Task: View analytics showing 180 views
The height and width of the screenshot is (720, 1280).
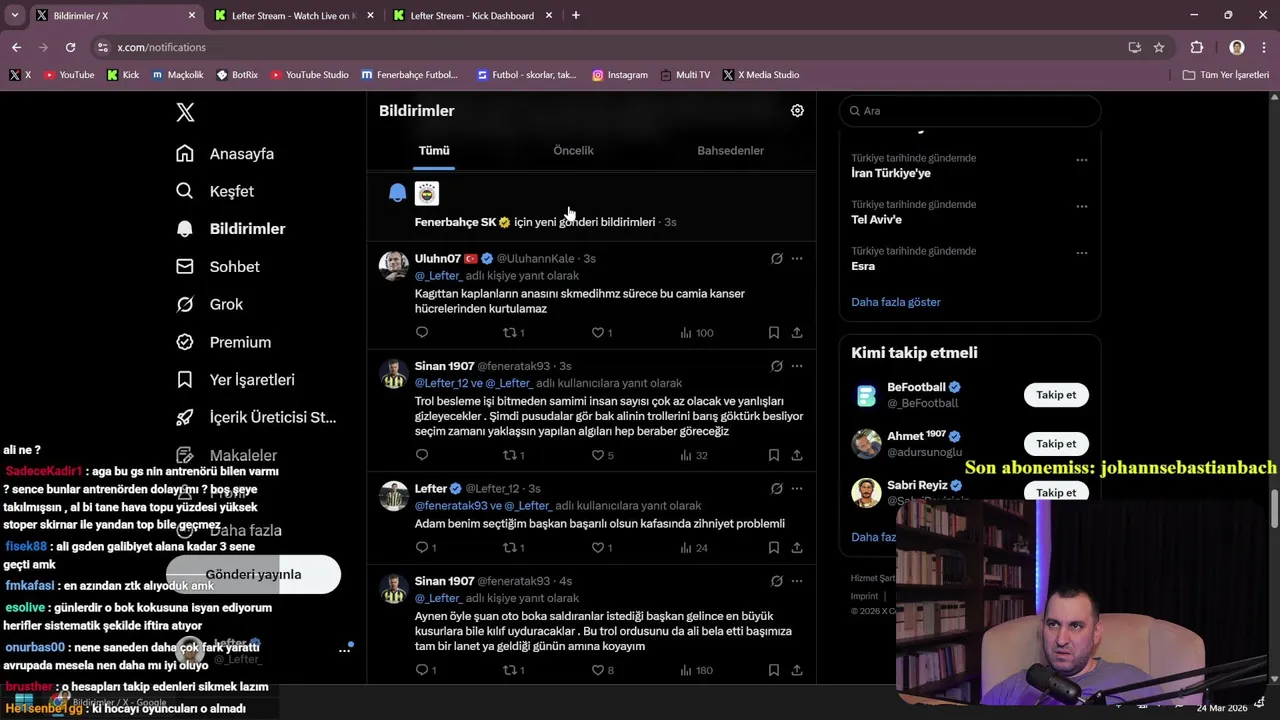Action: (696, 670)
